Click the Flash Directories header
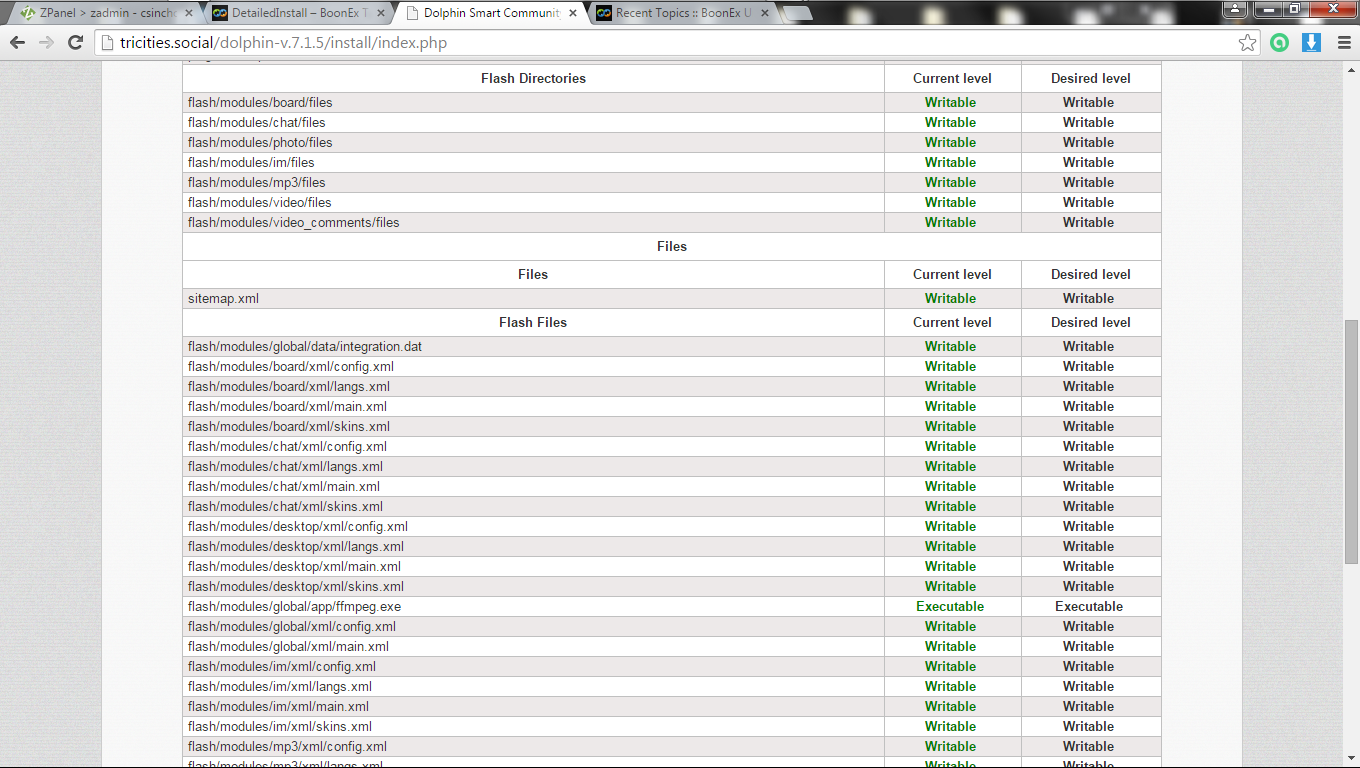Viewport: 1360px width, 768px height. [533, 78]
